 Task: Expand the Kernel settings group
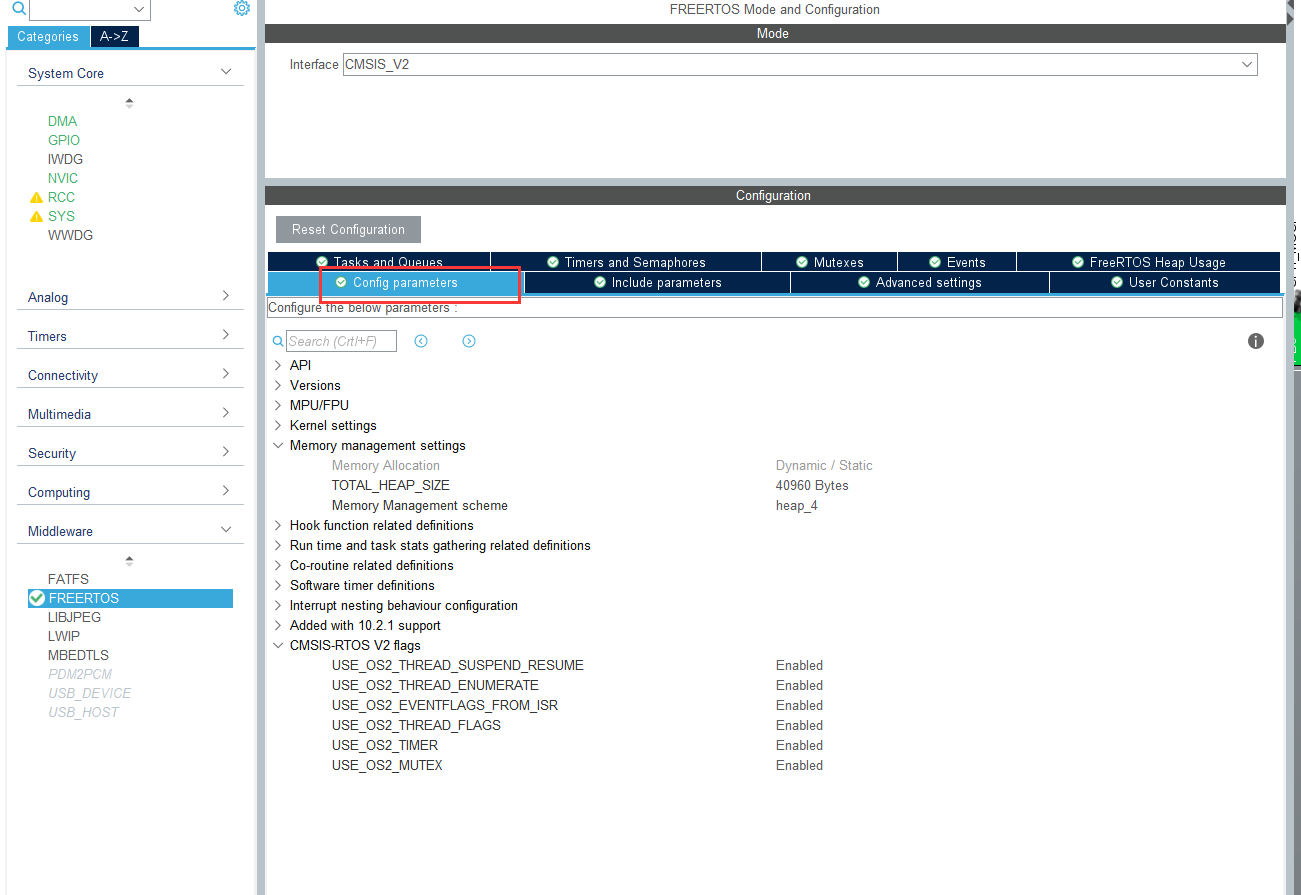pos(278,425)
